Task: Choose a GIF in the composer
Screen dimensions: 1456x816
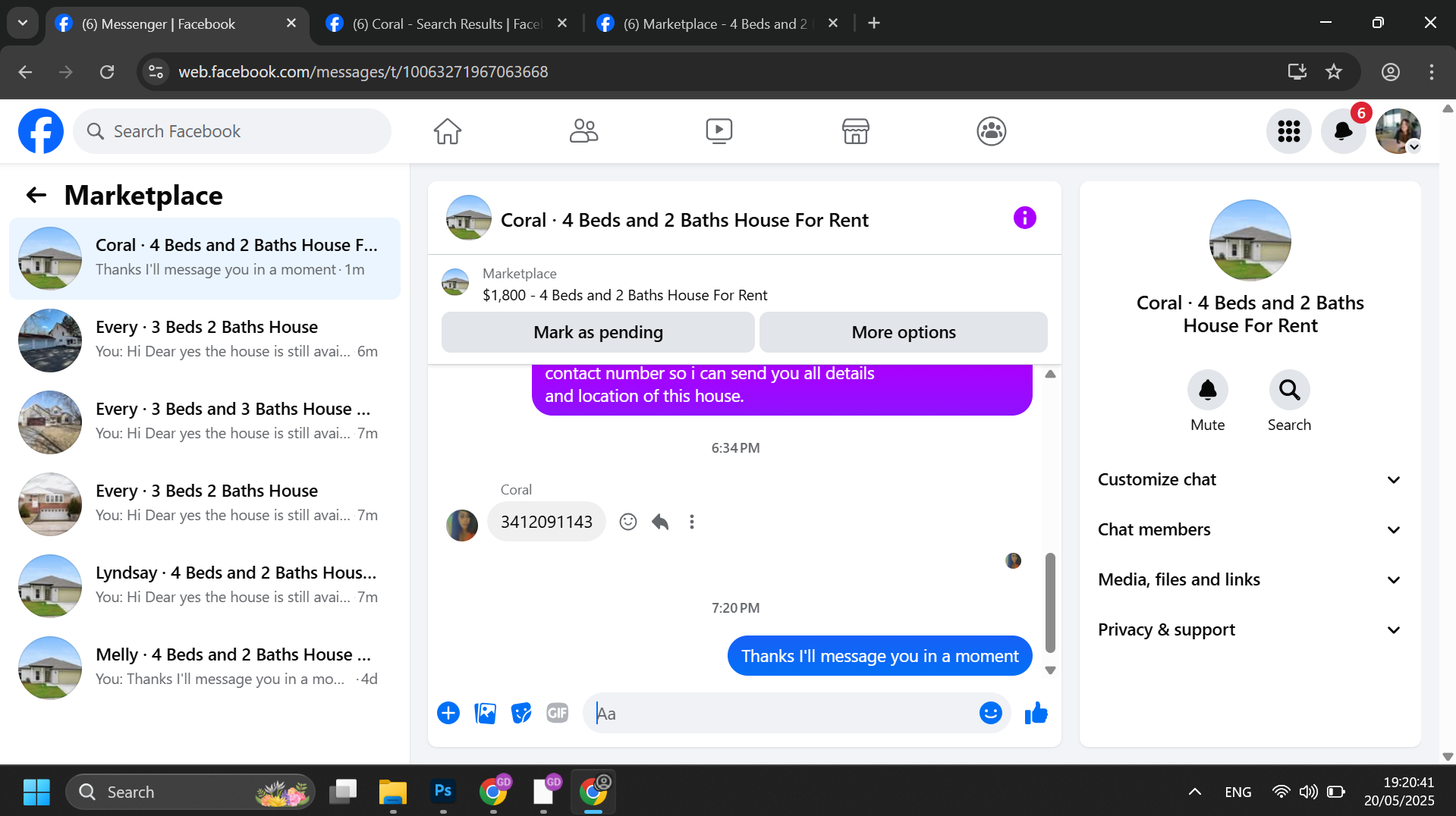Action: point(558,713)
